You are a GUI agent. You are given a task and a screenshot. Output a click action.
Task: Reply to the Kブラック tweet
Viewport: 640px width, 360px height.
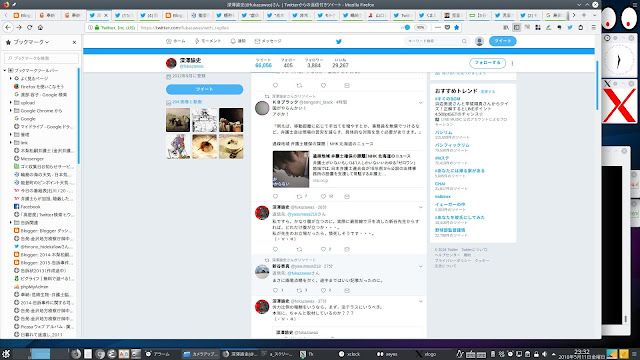276,196
